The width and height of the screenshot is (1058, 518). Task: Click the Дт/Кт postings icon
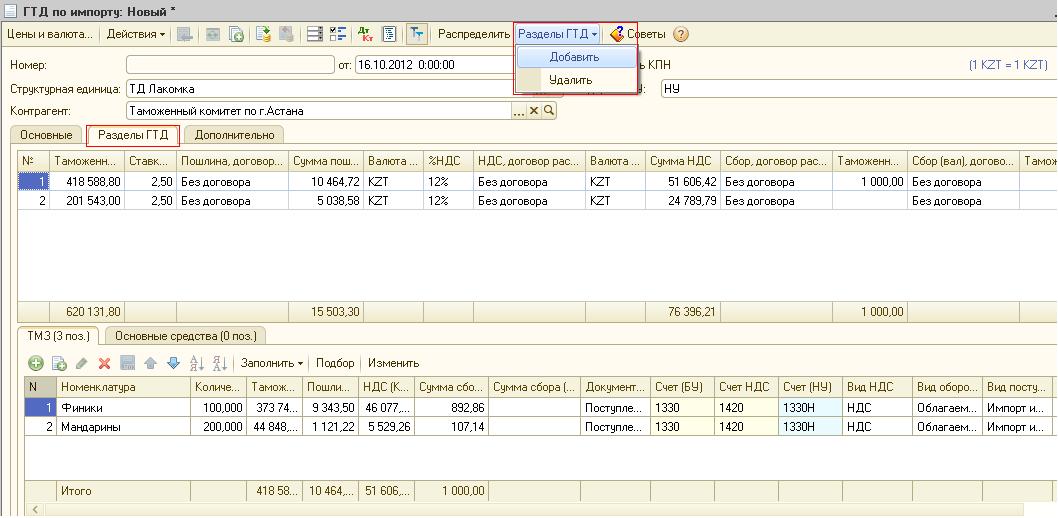(363, 34)
